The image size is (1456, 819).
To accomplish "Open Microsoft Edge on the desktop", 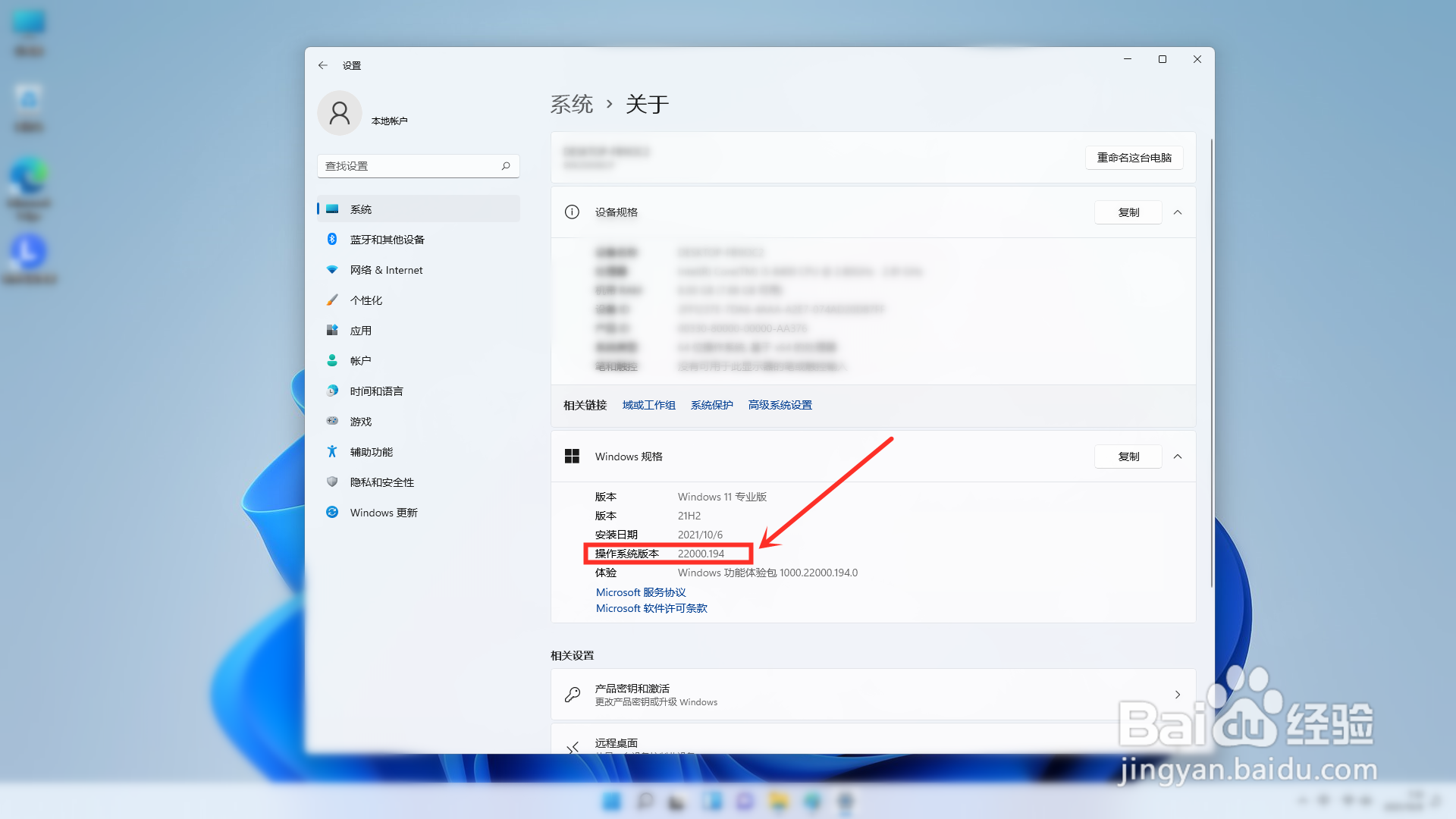I will (x=29, y=188).
